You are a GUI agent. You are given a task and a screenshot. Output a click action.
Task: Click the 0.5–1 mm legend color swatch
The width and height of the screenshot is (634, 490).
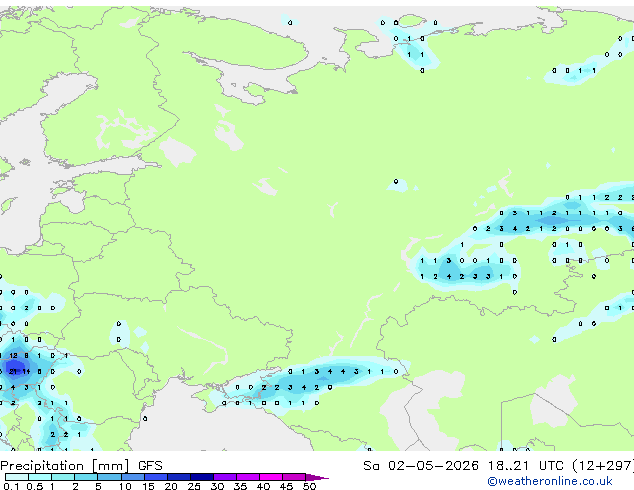(x=40, y=477)
